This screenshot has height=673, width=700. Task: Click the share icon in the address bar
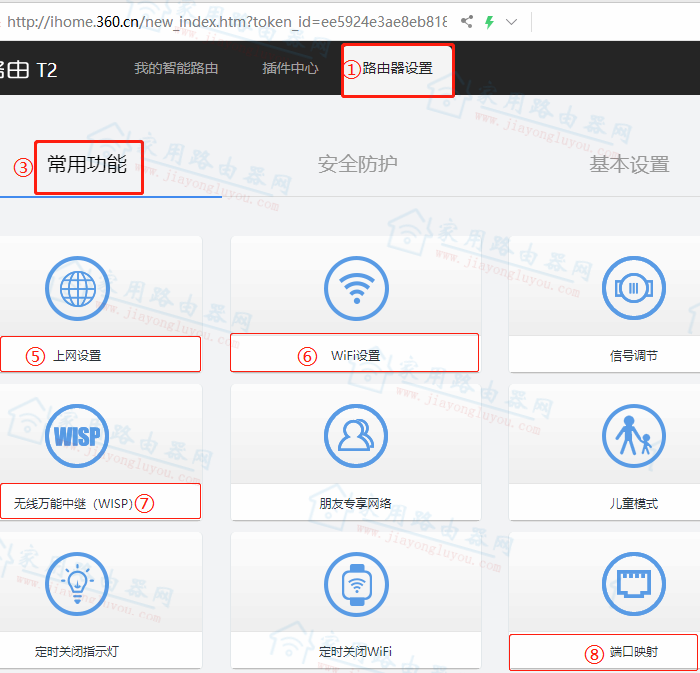[x=467, y=21]
